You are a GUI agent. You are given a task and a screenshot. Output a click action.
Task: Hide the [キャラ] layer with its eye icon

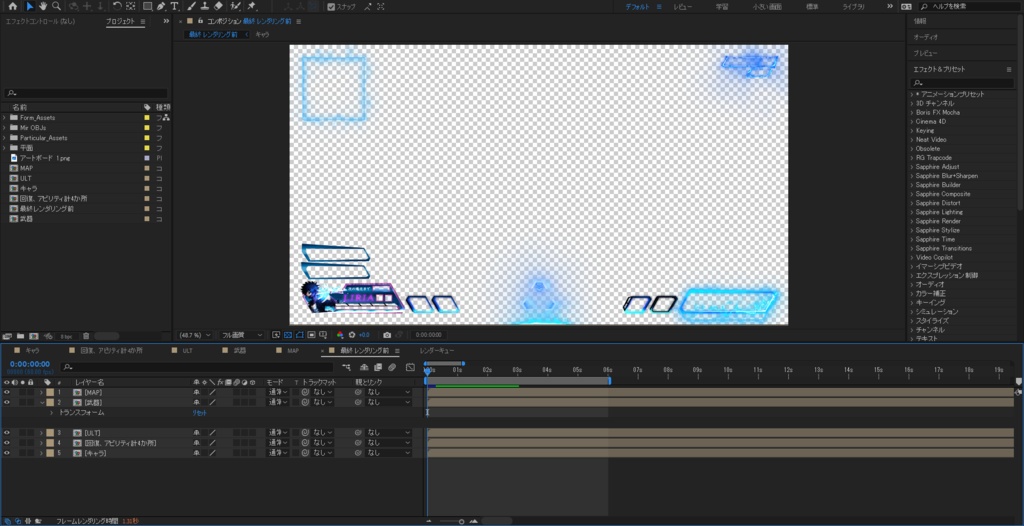[7, 453]
